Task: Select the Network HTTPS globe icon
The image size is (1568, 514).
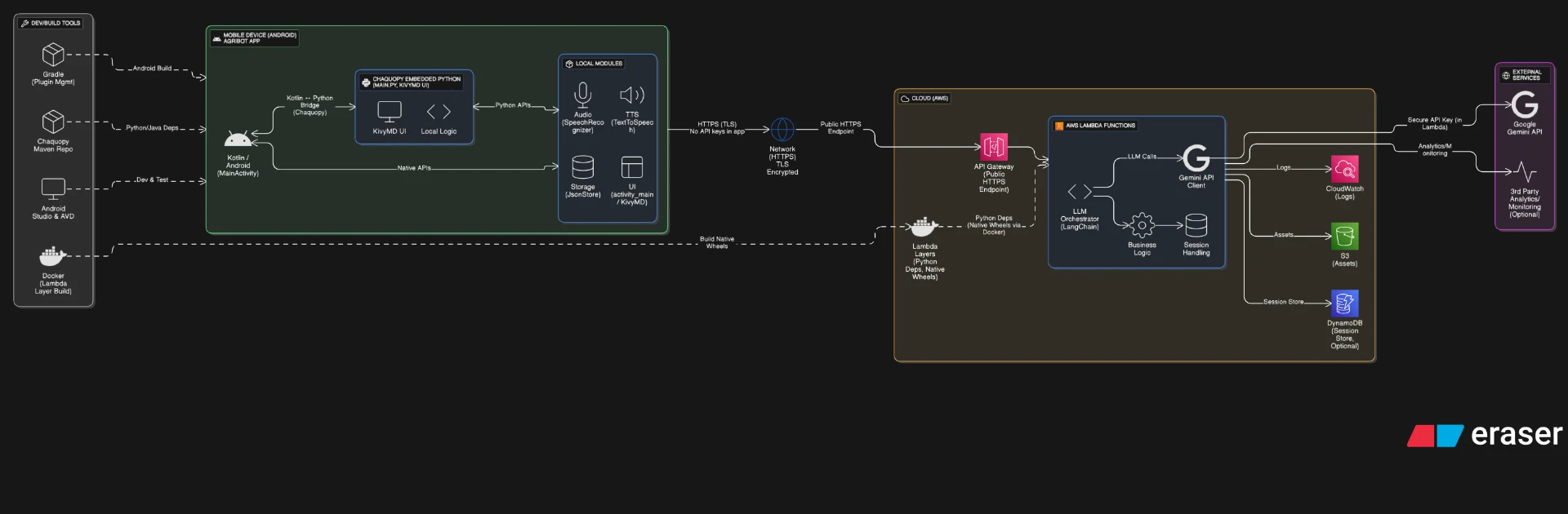Action: click(x=782, y=130)
